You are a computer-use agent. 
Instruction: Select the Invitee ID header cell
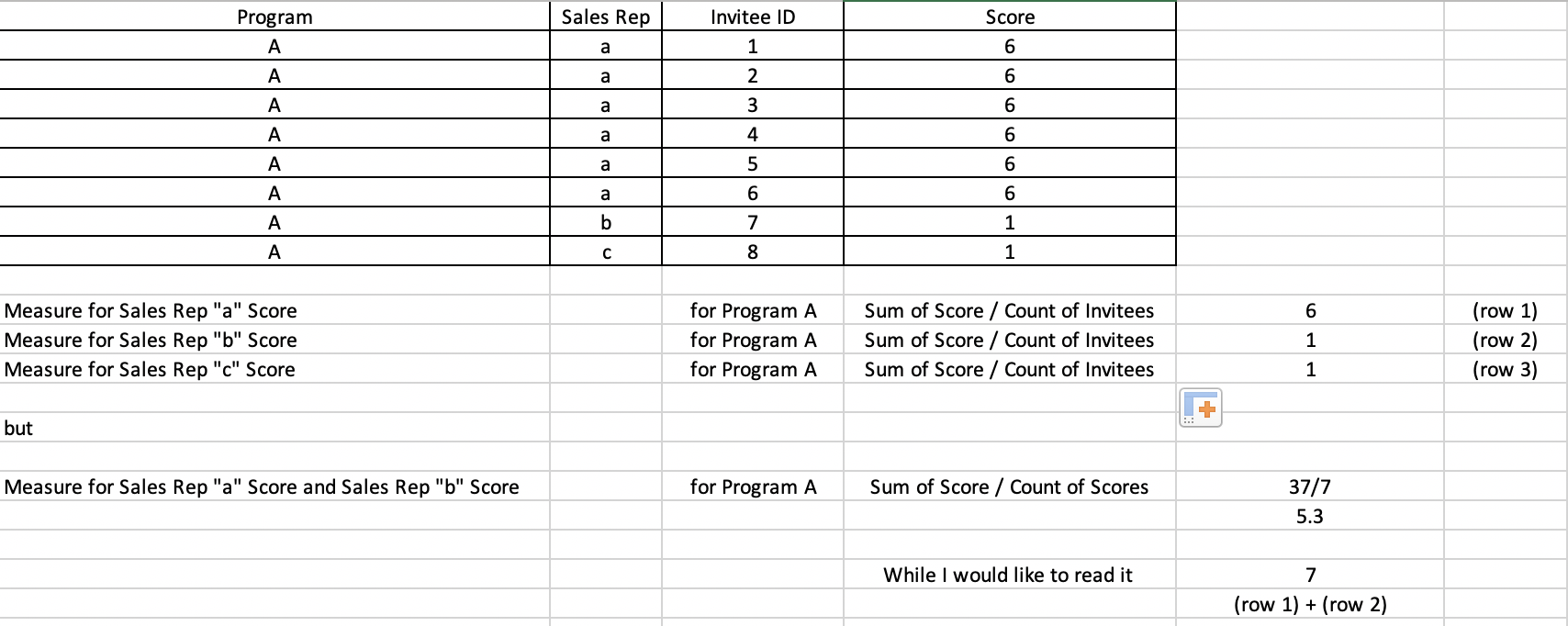click(753, 17)
